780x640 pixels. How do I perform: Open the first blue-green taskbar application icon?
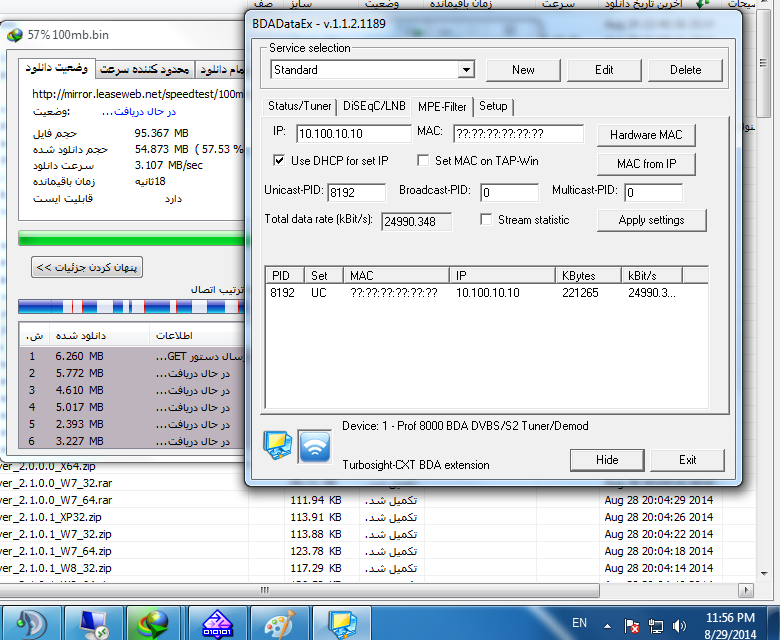pos(32,623)
